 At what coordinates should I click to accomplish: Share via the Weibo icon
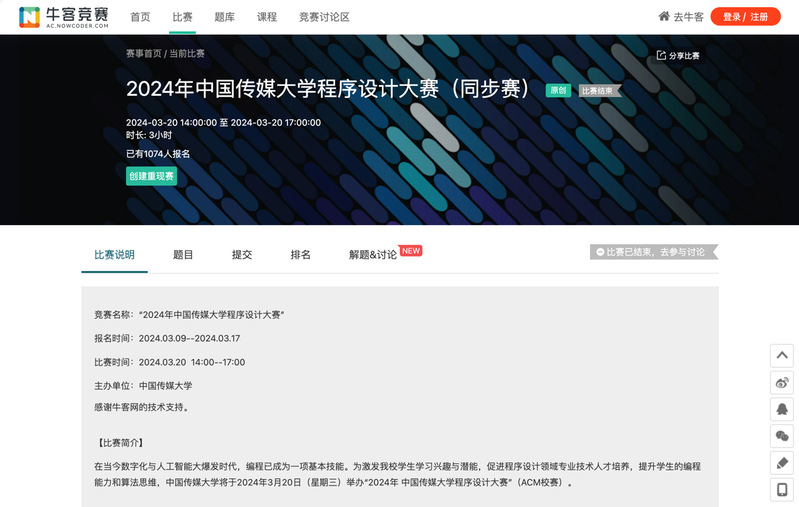point(782,382)
